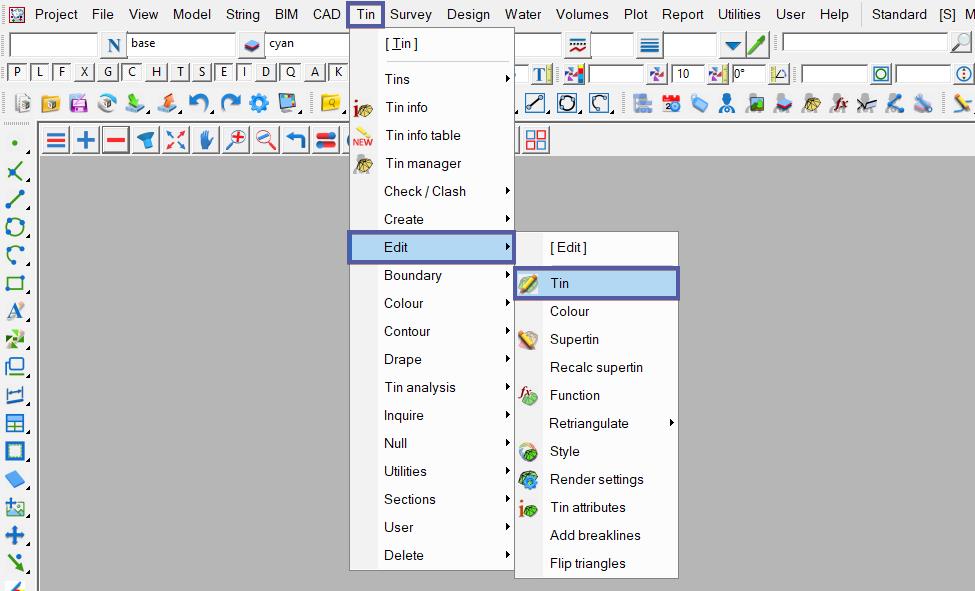Viewport: 975px width, 591px height.
Task: Click the previous view blue arrow icon
Action: (295, 140)
